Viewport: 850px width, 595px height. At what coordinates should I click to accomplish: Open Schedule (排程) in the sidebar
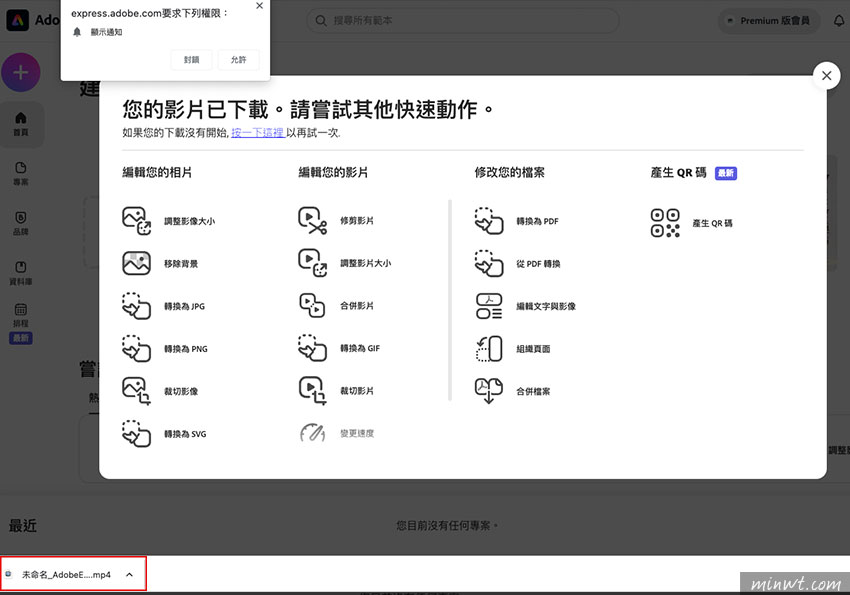(21, 324)
